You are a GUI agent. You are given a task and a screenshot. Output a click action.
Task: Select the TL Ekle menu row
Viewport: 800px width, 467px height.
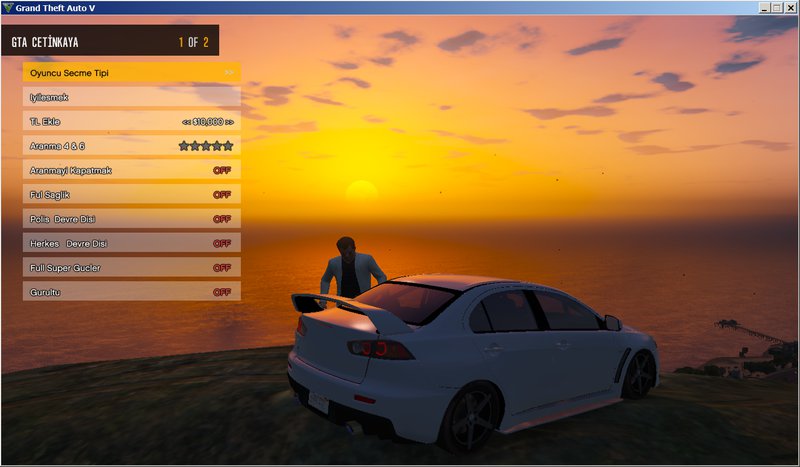[132, 121]
